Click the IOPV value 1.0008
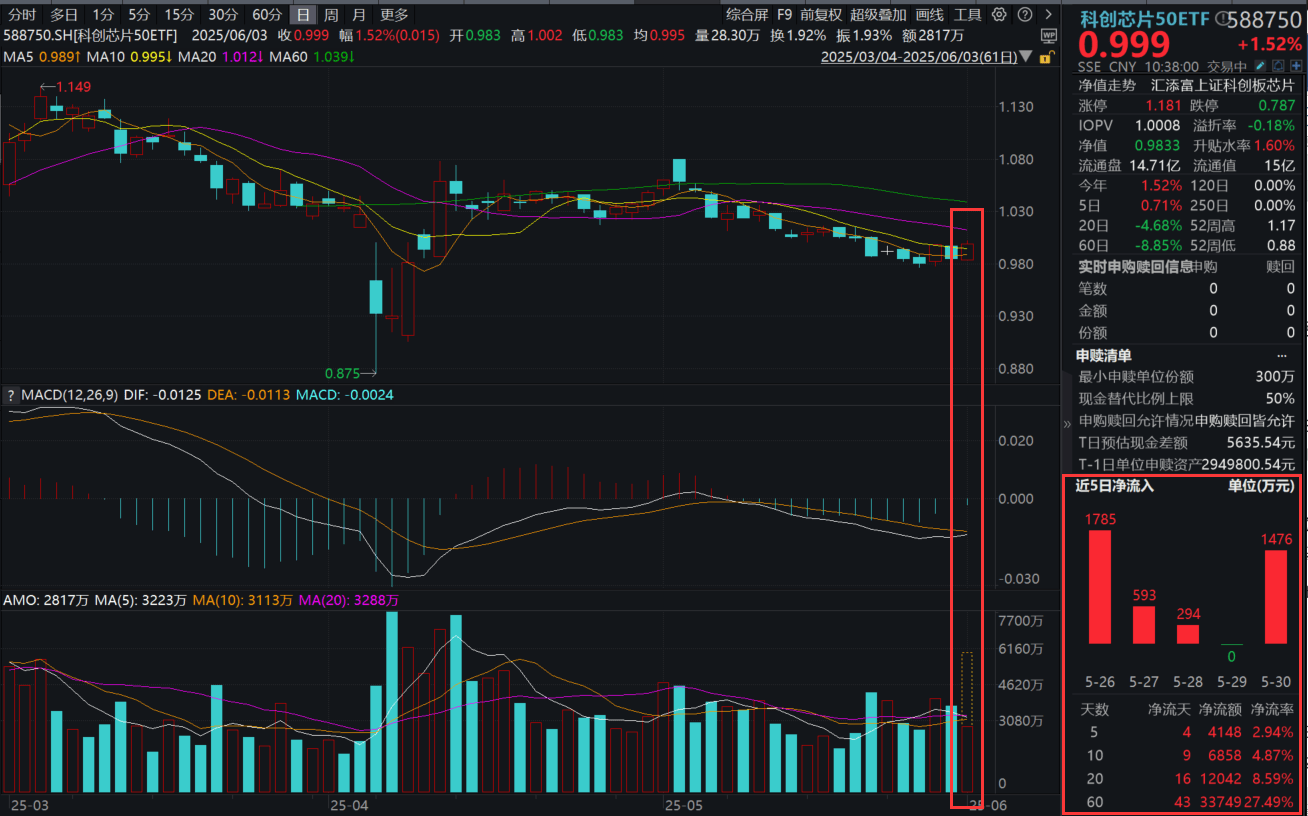This screenshot has height=816, width=1308. pos(1158,126)
